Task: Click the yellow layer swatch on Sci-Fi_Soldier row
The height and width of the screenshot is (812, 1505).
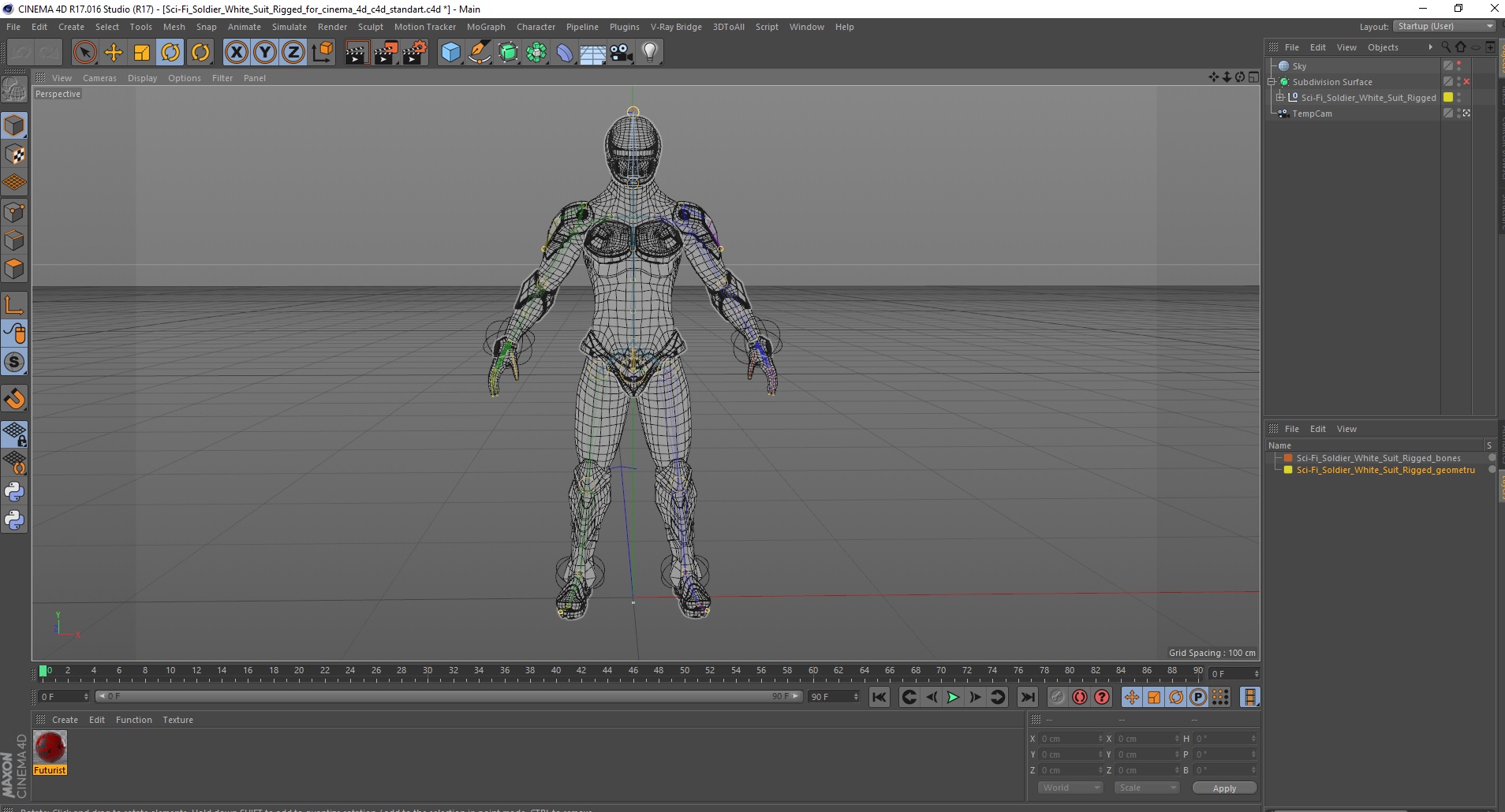Action: point(1448,98)
